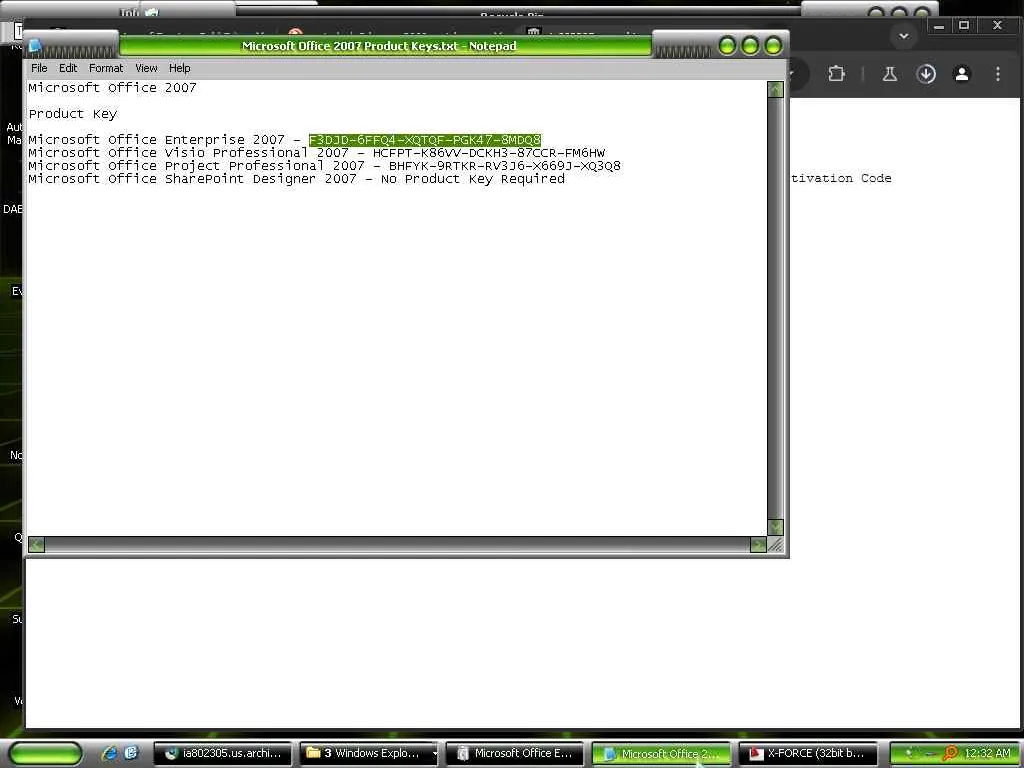The image size is (1024, 768).
Task: Expand Windows Explorer group dropdown arrow
Action: click(434, 754)
